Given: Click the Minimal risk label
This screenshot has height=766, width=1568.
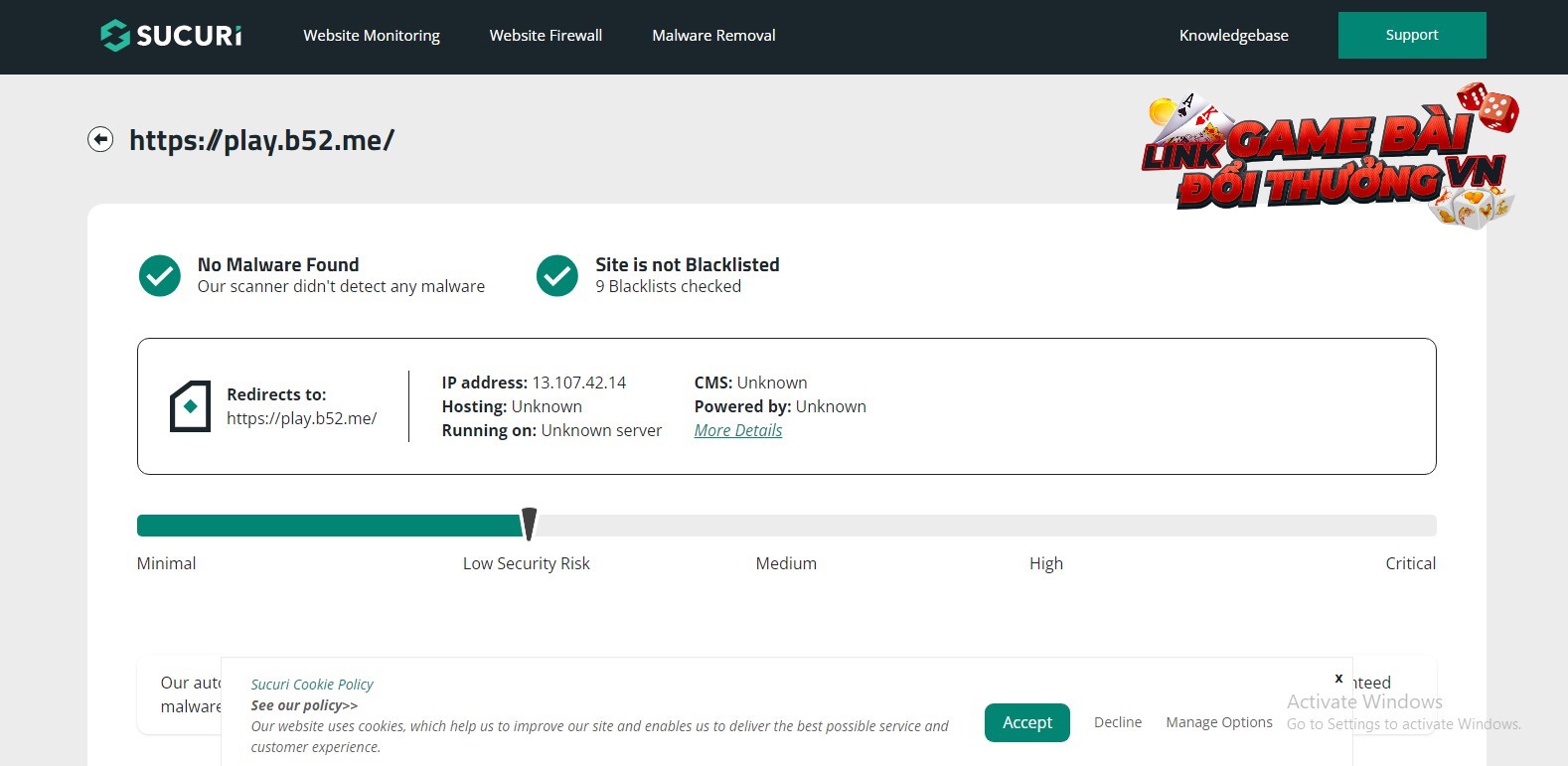Looking at the screenshot, I should (x=166, y=563).
